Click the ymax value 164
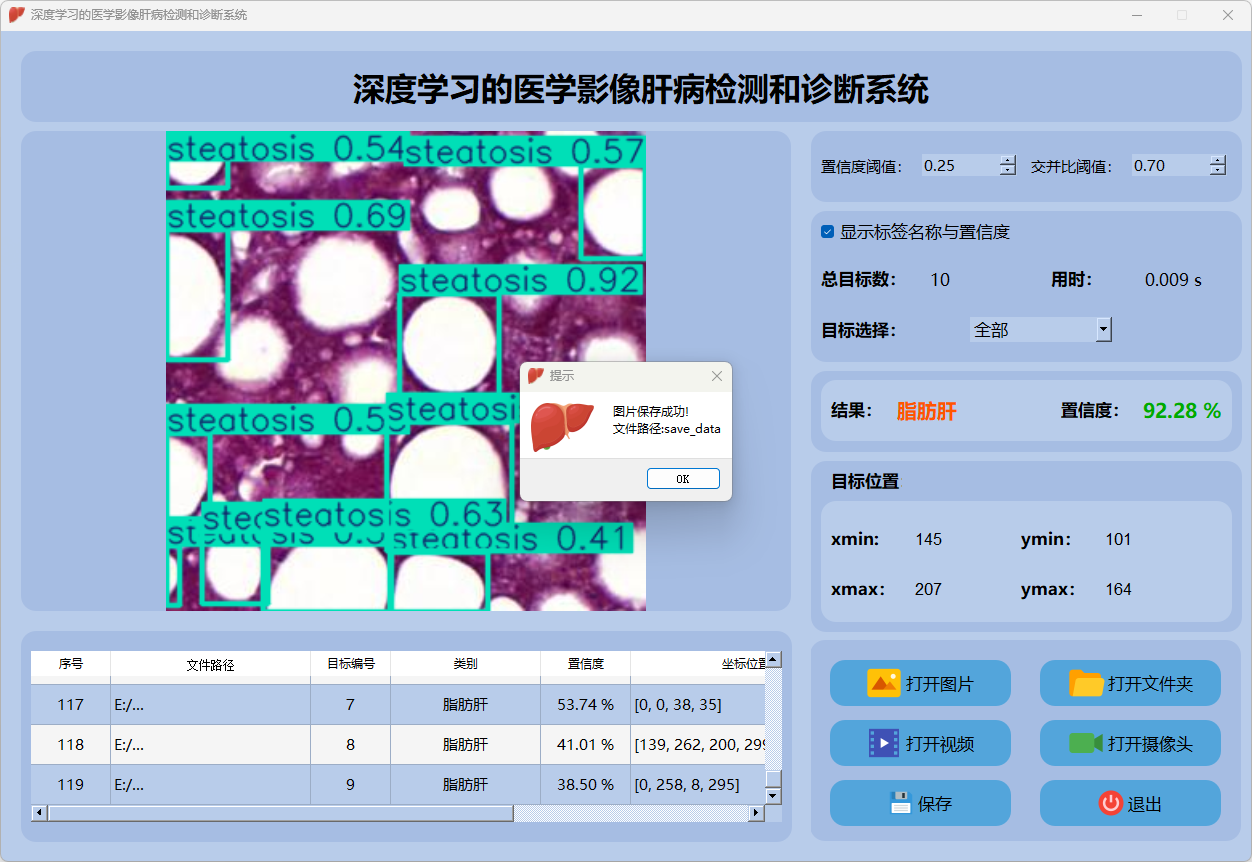 point(1118,589)
